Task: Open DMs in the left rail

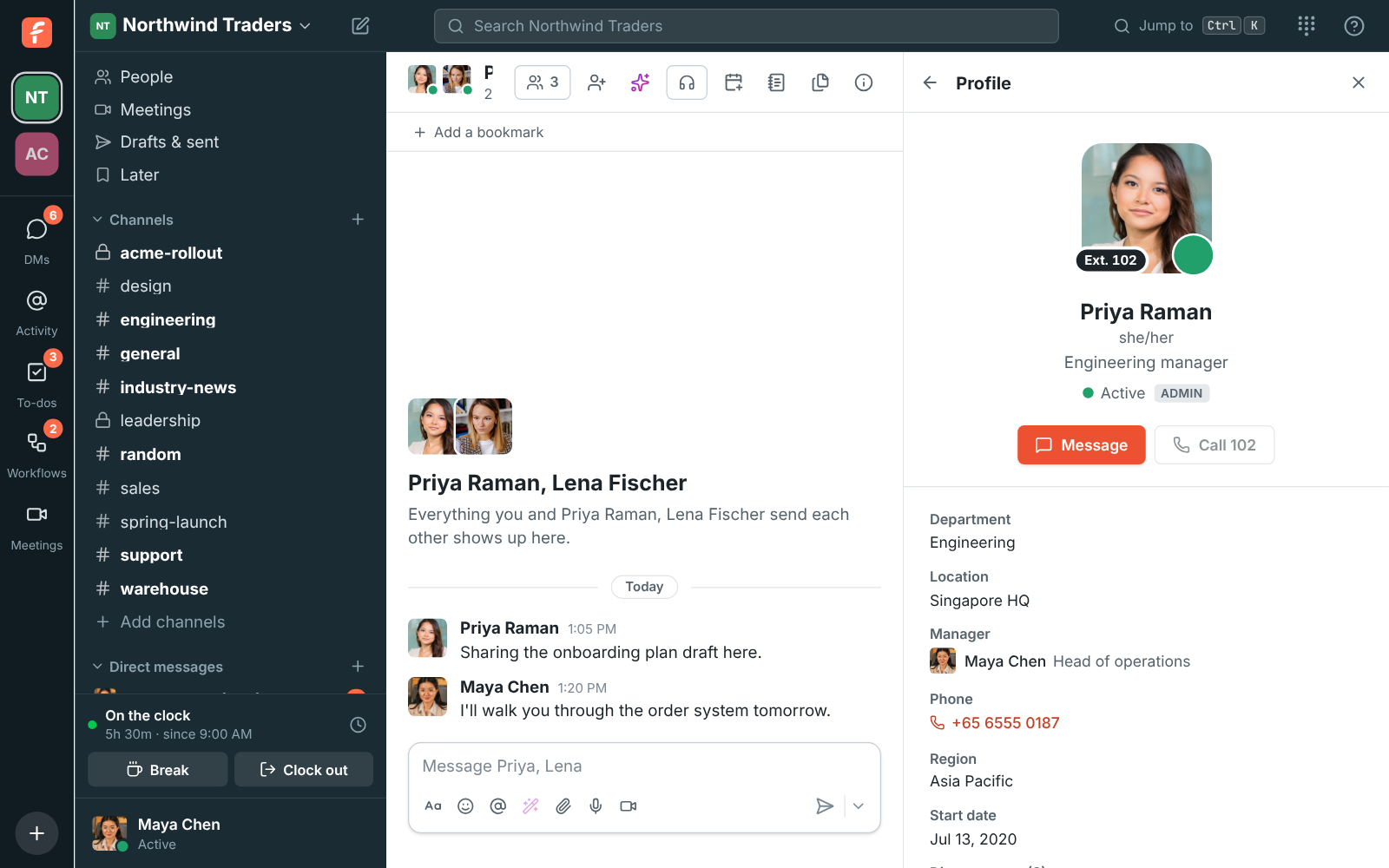Action: (x=36, y=240)
